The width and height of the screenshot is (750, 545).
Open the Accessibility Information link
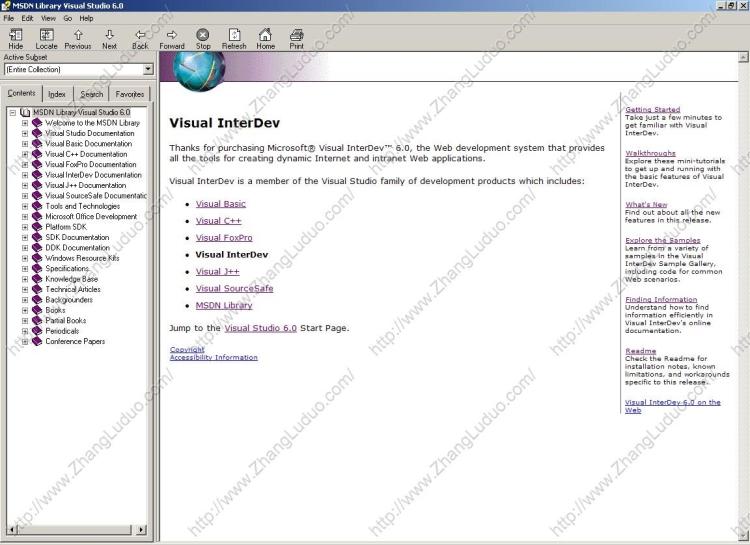[x=214, y=357]
